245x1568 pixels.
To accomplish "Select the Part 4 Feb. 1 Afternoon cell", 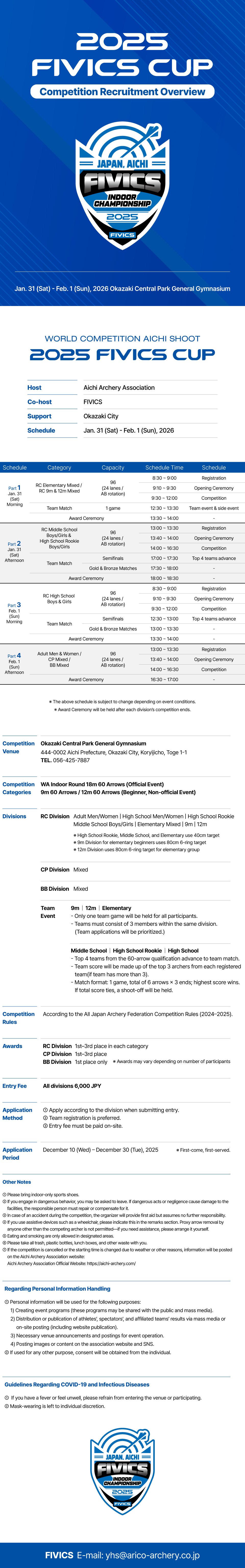I will [x=15, y=664].
